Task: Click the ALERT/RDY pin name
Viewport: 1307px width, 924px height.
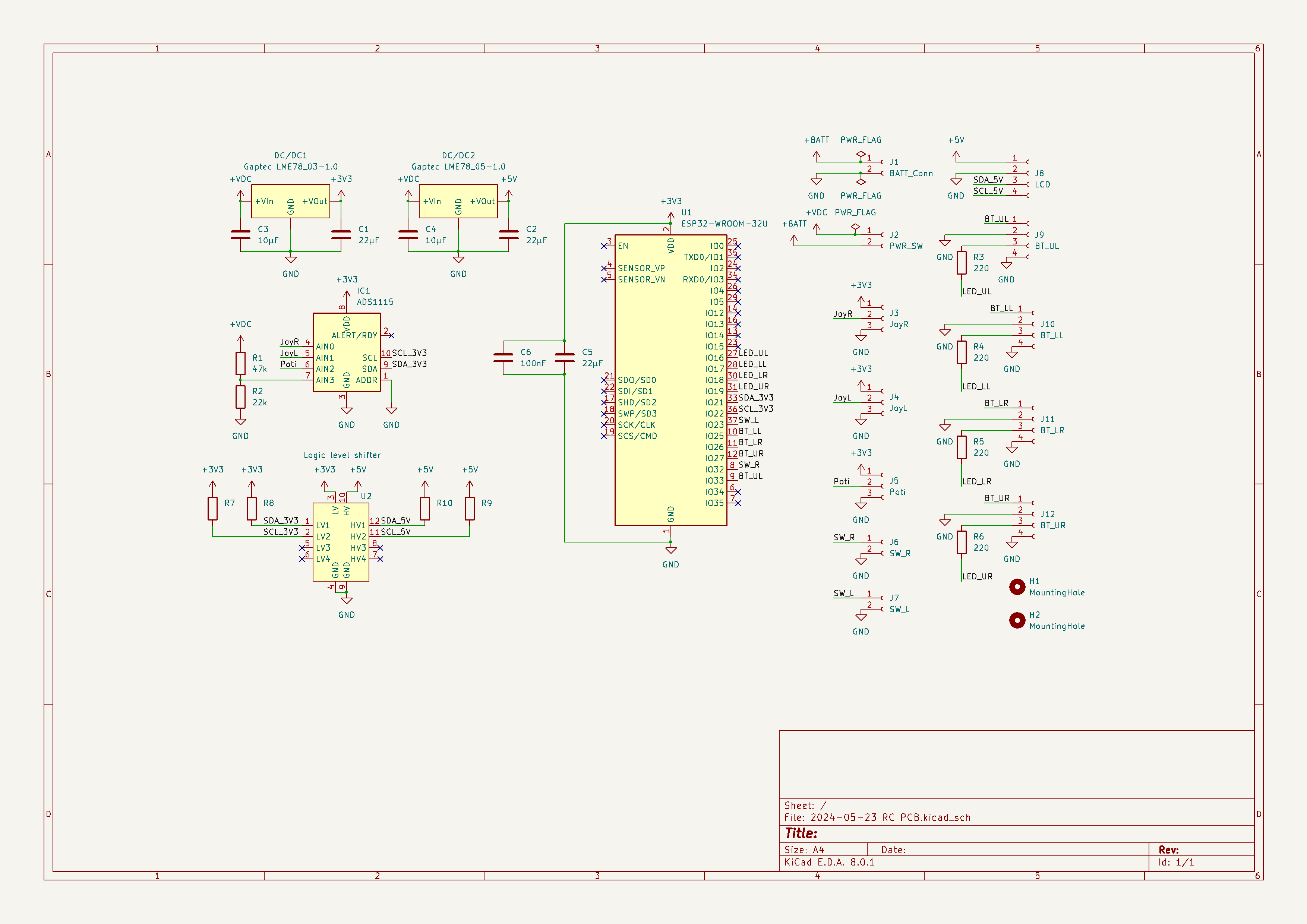Action: [354, 335]
